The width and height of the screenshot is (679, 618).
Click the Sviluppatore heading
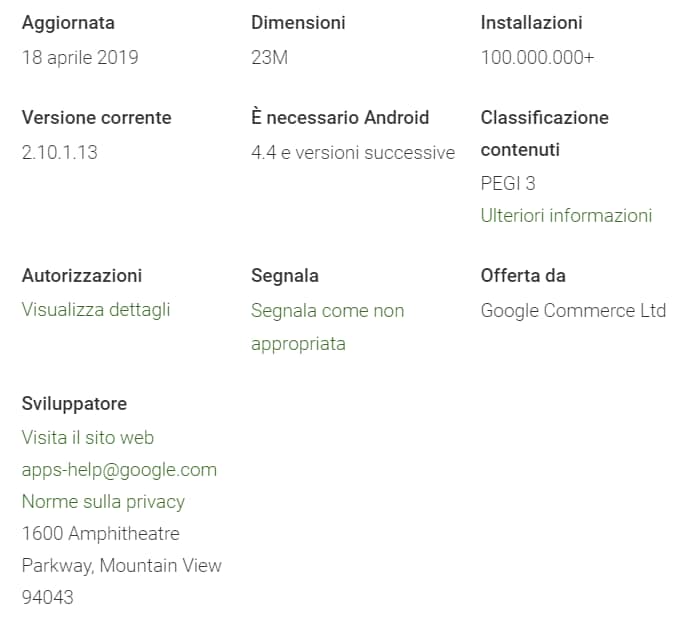pyautogui.click(x=74, y=403)
